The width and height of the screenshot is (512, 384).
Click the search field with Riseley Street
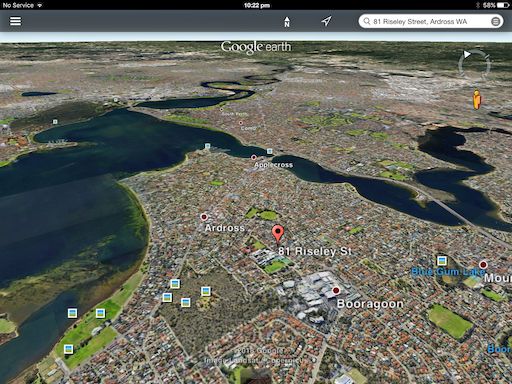point(431,21)
